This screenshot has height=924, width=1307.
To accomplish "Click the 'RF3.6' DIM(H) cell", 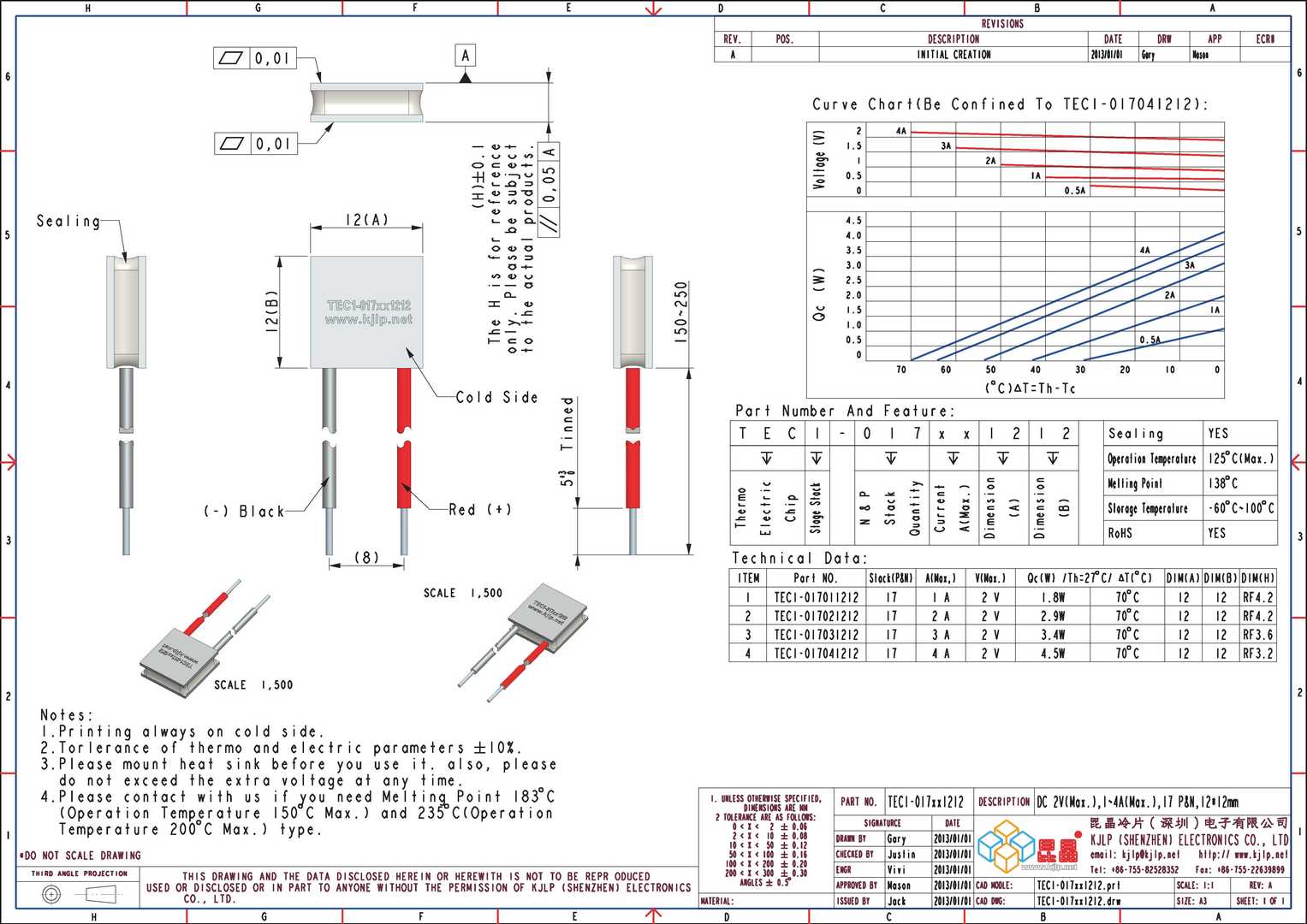I will 1257,635.
